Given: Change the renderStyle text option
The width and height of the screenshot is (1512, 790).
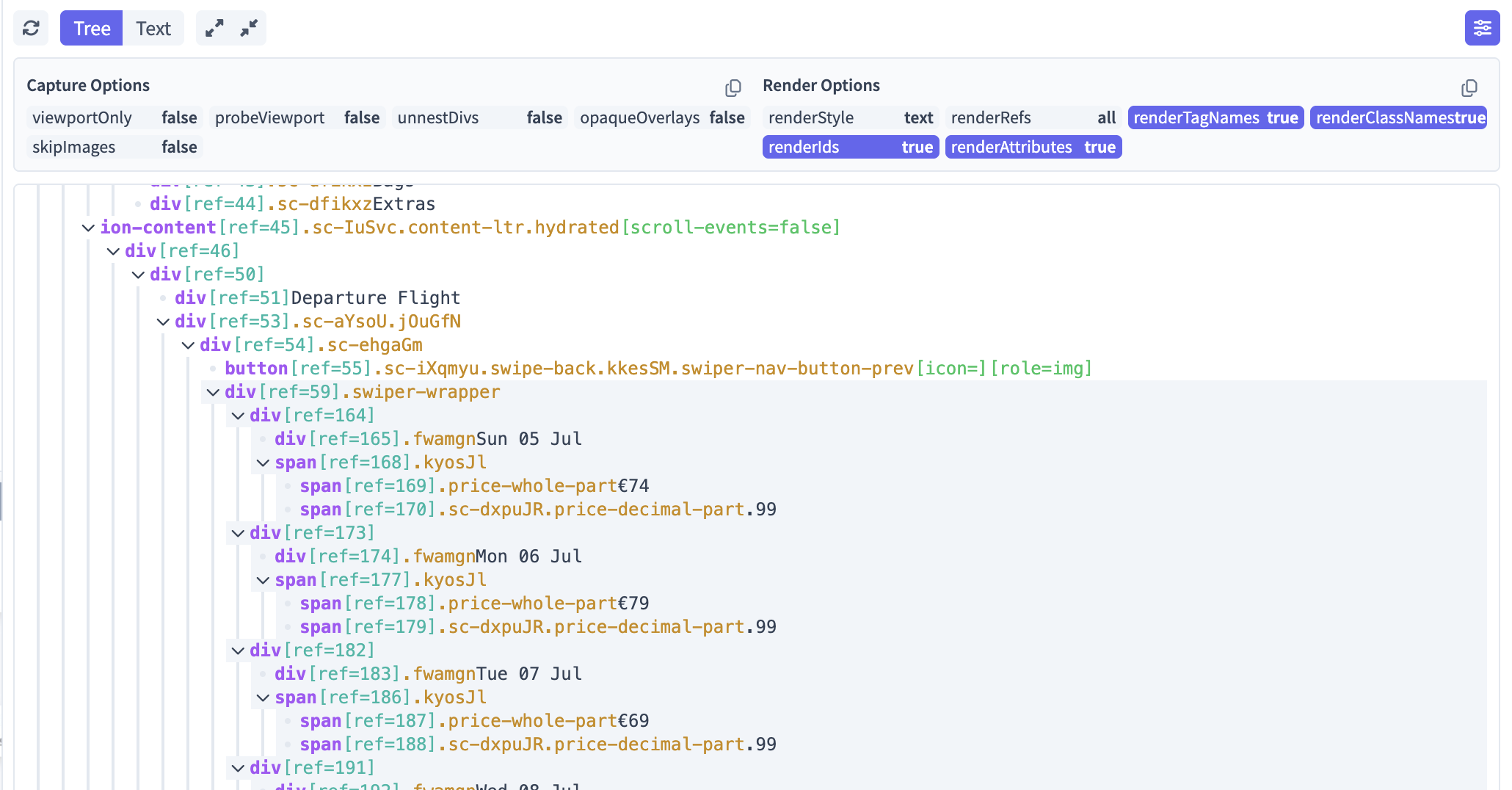Looking at the screenshot, I should (851, 117).
